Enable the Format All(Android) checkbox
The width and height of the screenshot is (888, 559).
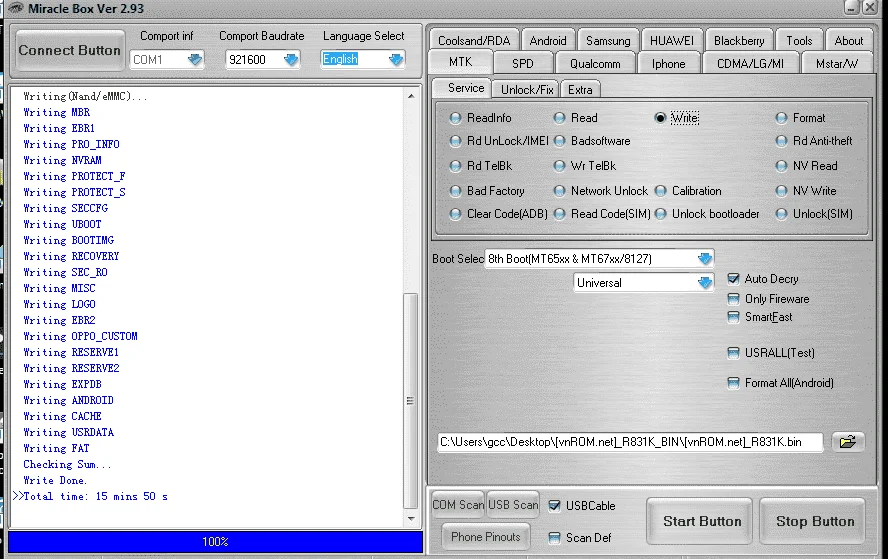tap(733, 383)
